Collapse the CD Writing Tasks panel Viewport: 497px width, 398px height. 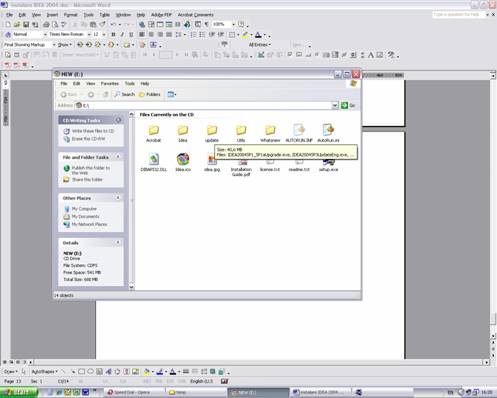point(118,120)
